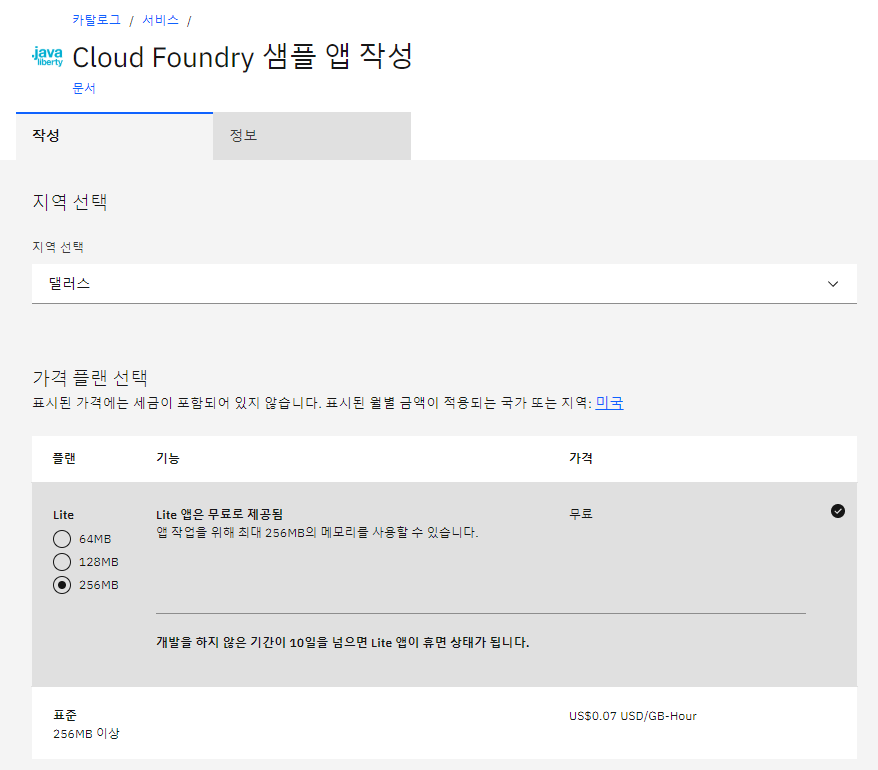Select the 64MB radio button
This screenshot has height=770, width=878.
click(x=62, y=539)
